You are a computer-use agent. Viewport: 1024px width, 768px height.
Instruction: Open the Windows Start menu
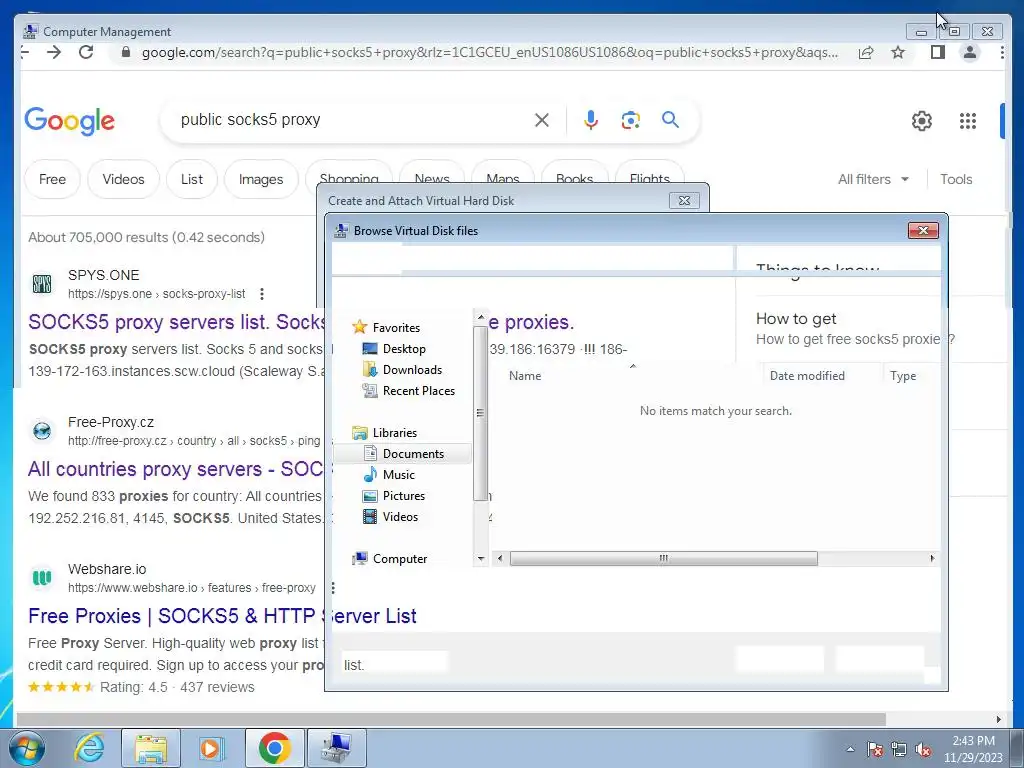click(27, 749)
